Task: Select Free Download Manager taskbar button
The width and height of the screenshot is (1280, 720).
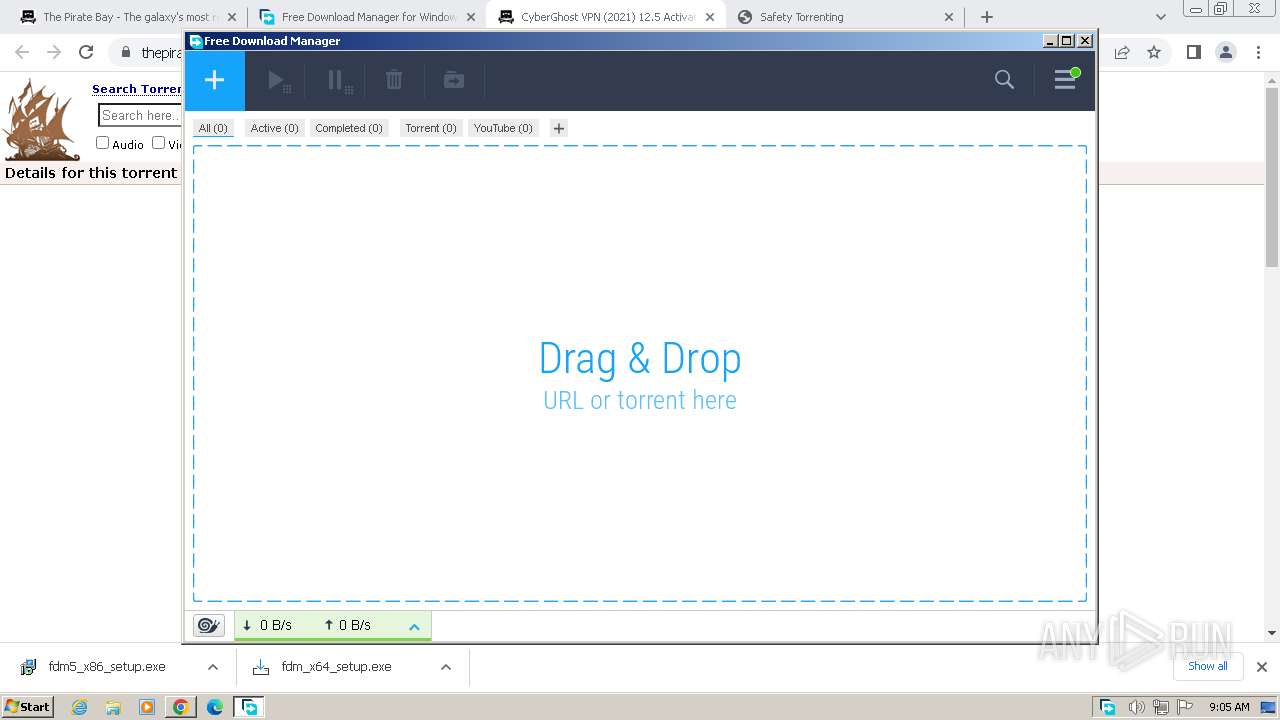Action: tap(249, 707)
